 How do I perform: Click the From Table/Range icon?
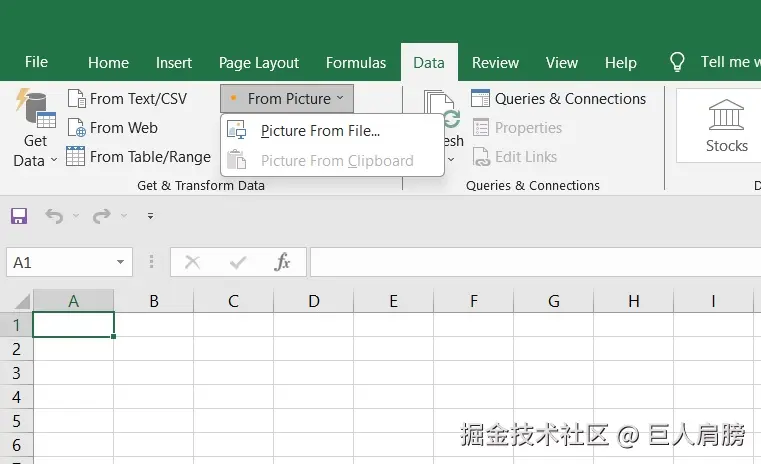(76, 157)
